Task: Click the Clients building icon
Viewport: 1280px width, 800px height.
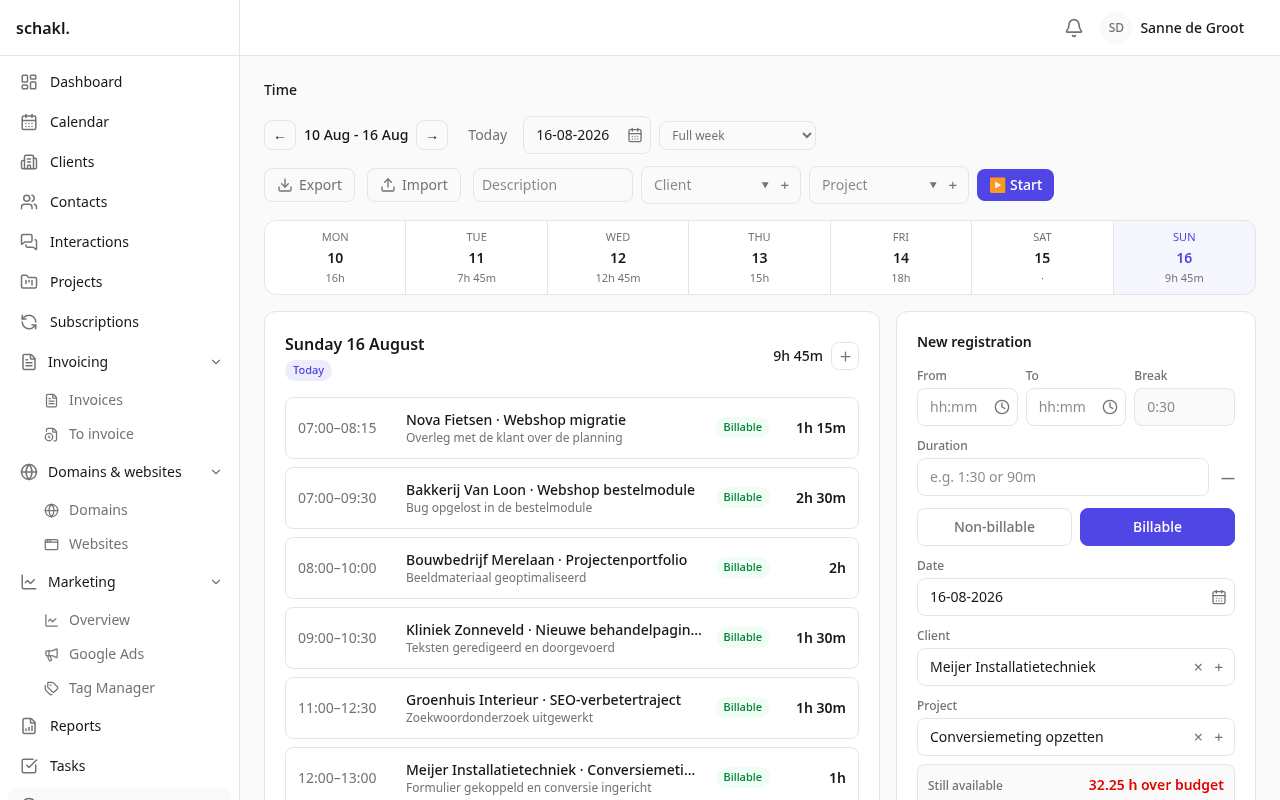Action: [x=29, y=162]
